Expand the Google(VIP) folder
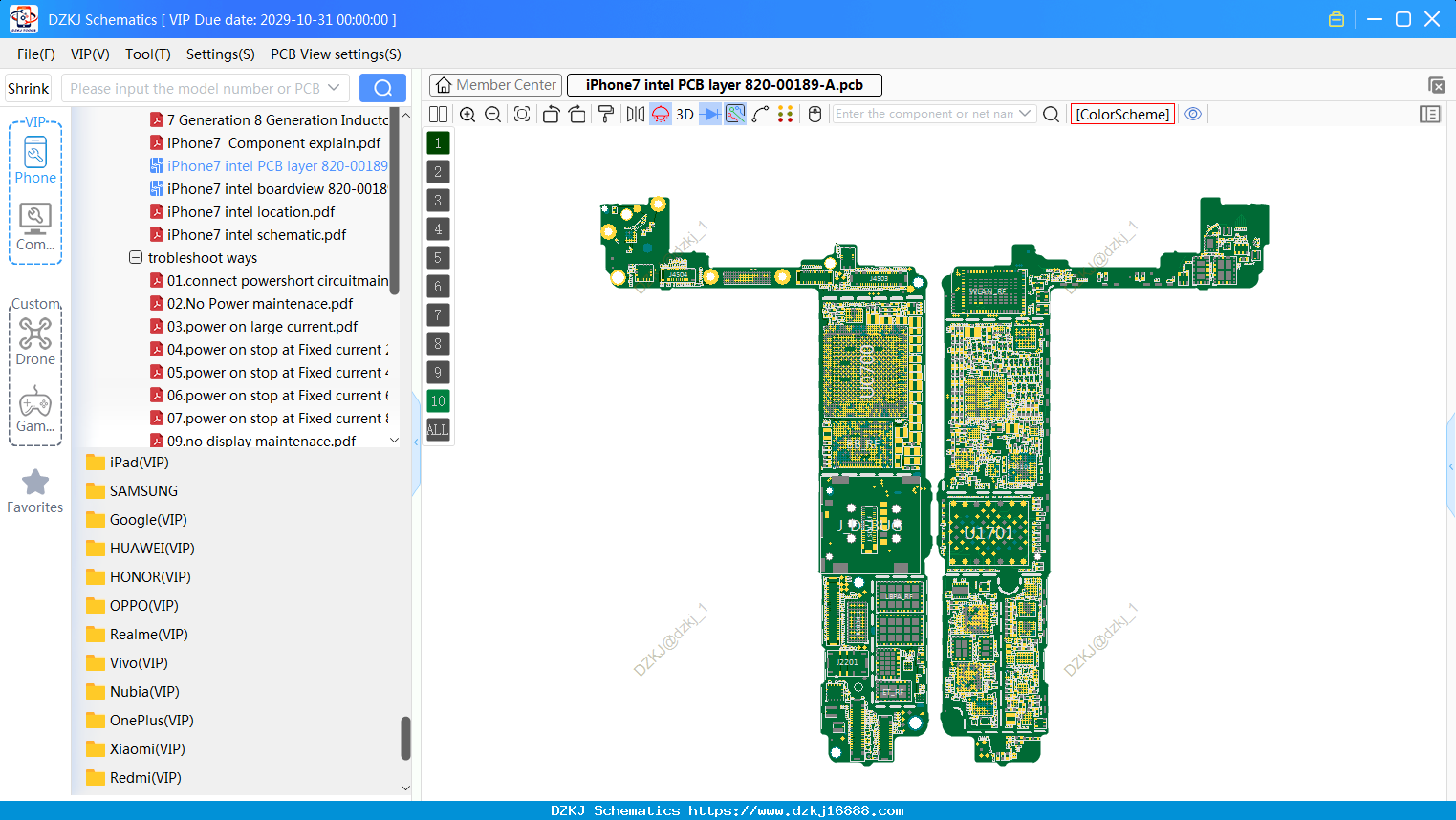 click(148, 520)
